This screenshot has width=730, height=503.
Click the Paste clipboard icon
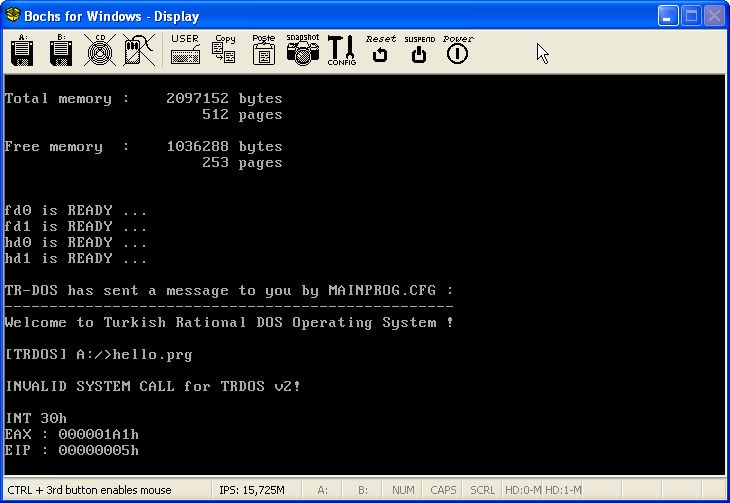[264, 49]
